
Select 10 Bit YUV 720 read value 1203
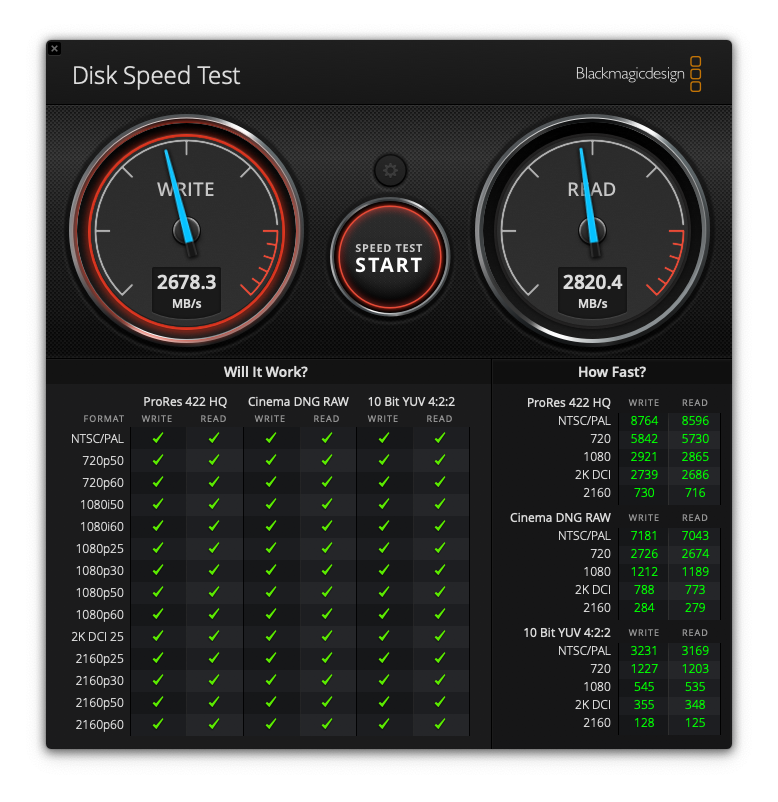point(695,669)
